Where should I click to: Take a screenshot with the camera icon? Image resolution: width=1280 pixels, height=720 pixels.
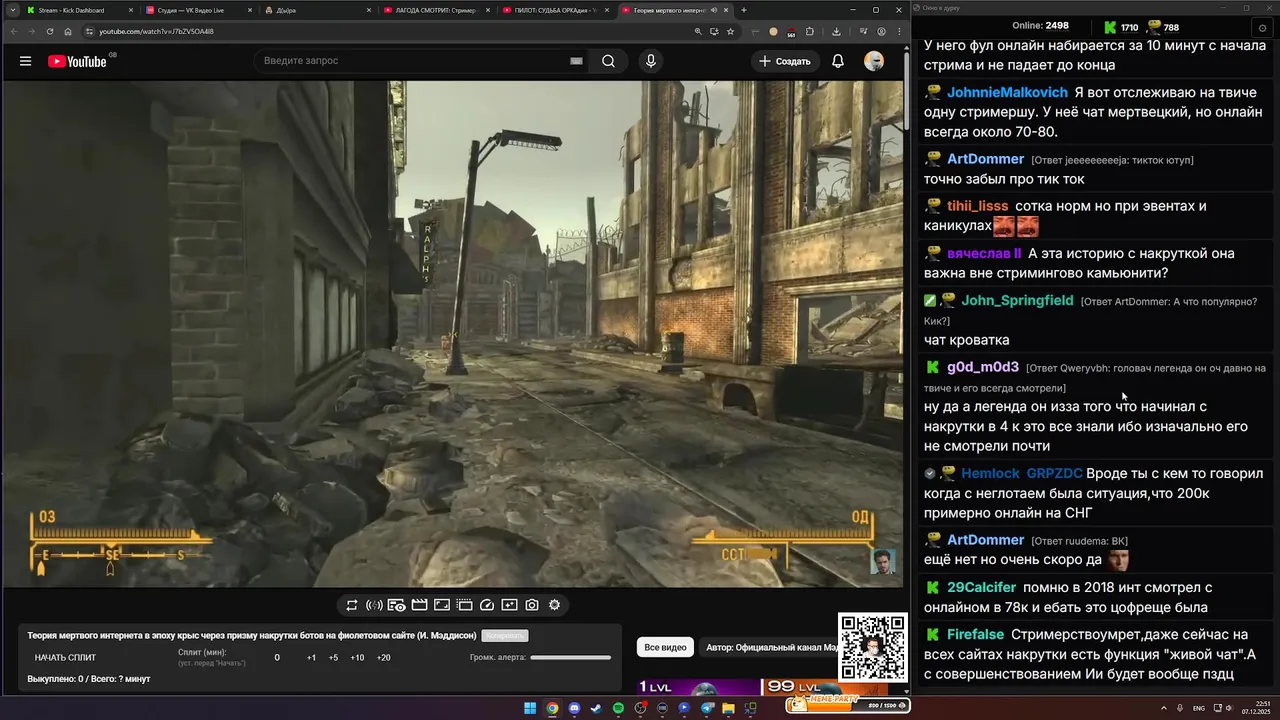532,605
